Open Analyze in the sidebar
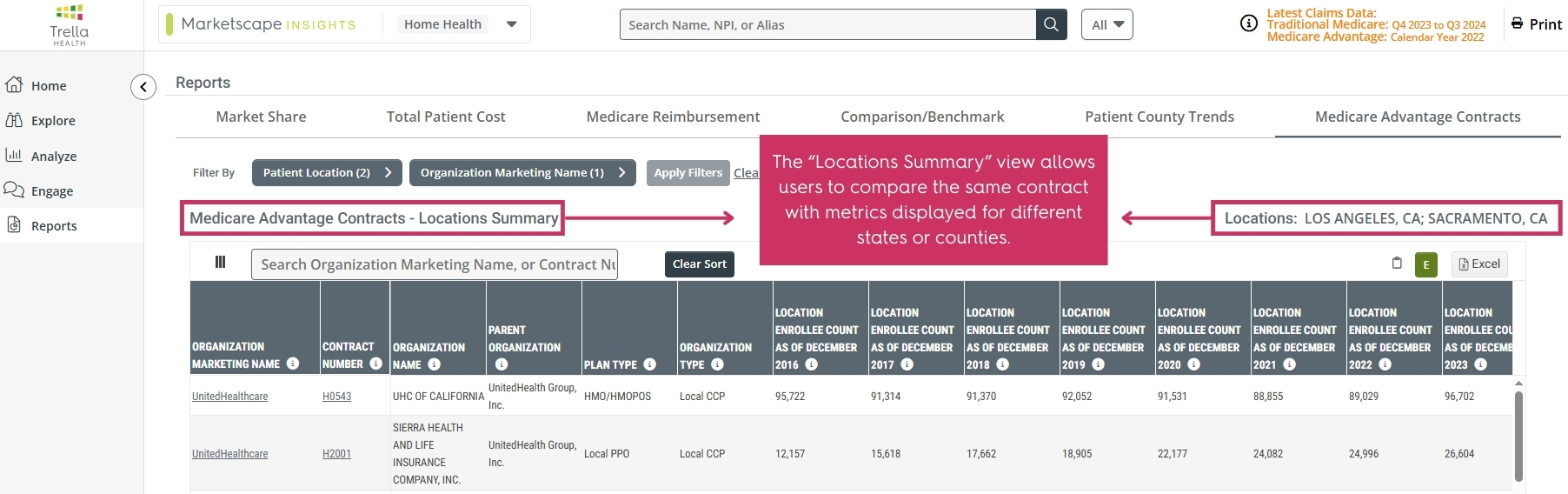The image size is (1568, 494). [x=54, y=156]
